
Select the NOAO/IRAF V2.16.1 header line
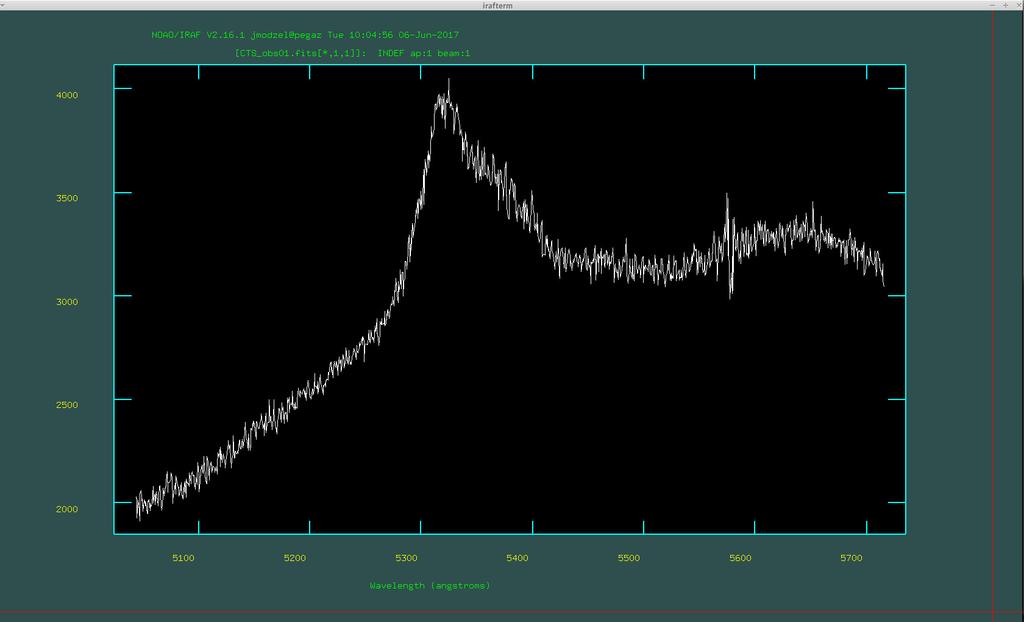coord(305,35)
